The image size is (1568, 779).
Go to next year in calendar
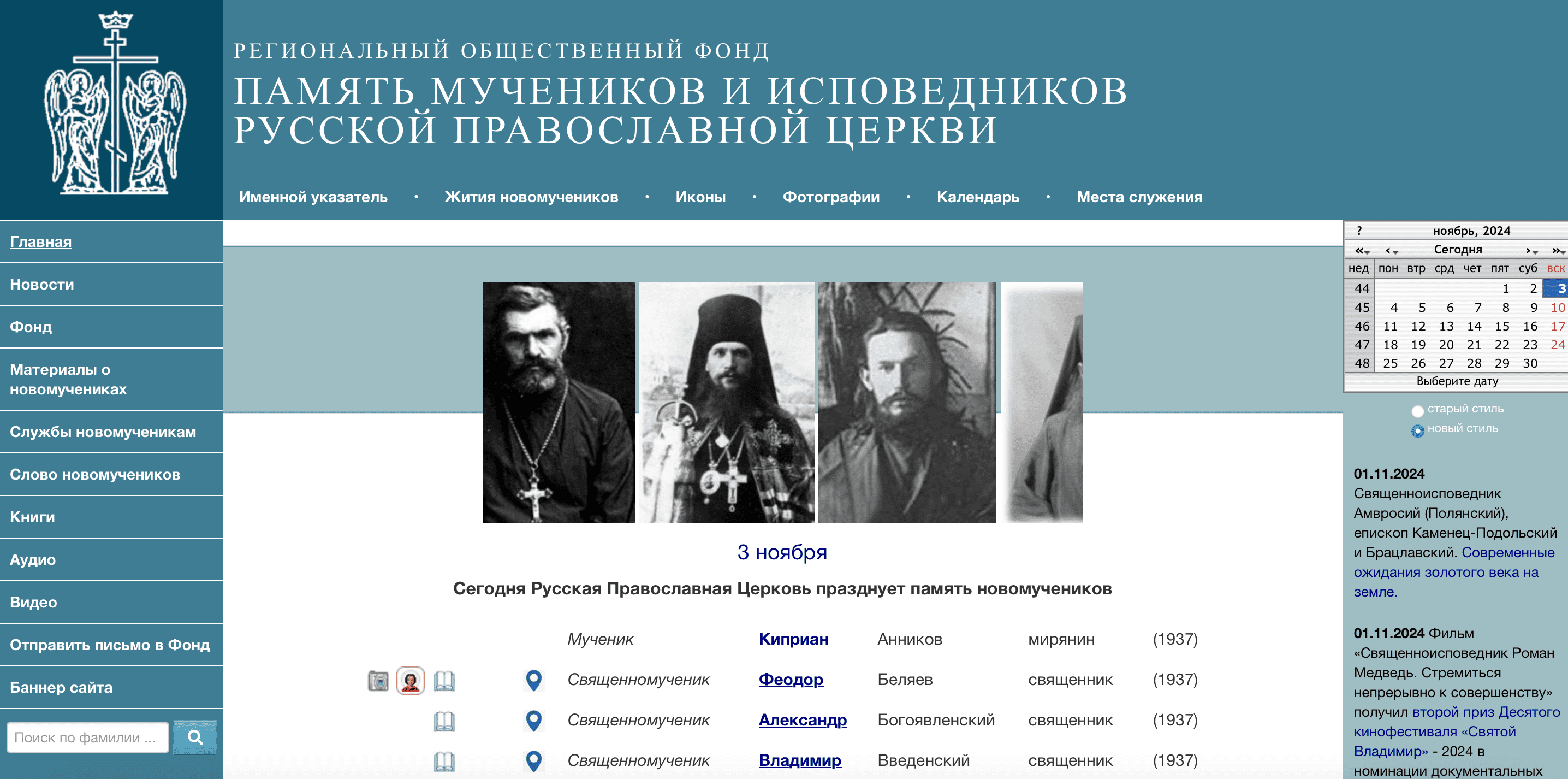pyautogui.click(x=1557, y=250)
